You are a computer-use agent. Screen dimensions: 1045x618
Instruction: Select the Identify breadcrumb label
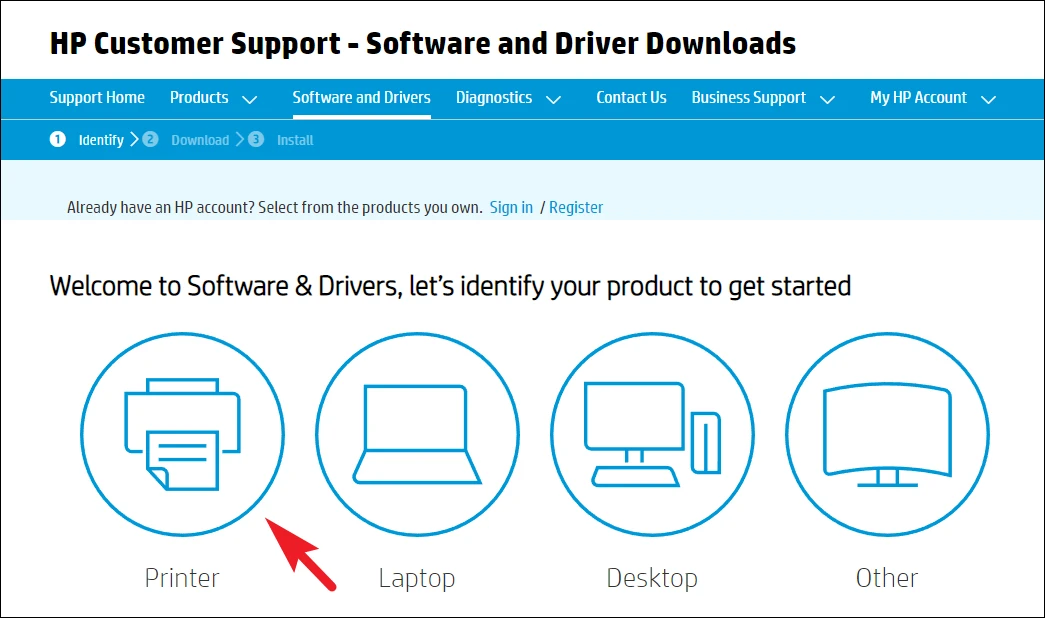point(101,140)
